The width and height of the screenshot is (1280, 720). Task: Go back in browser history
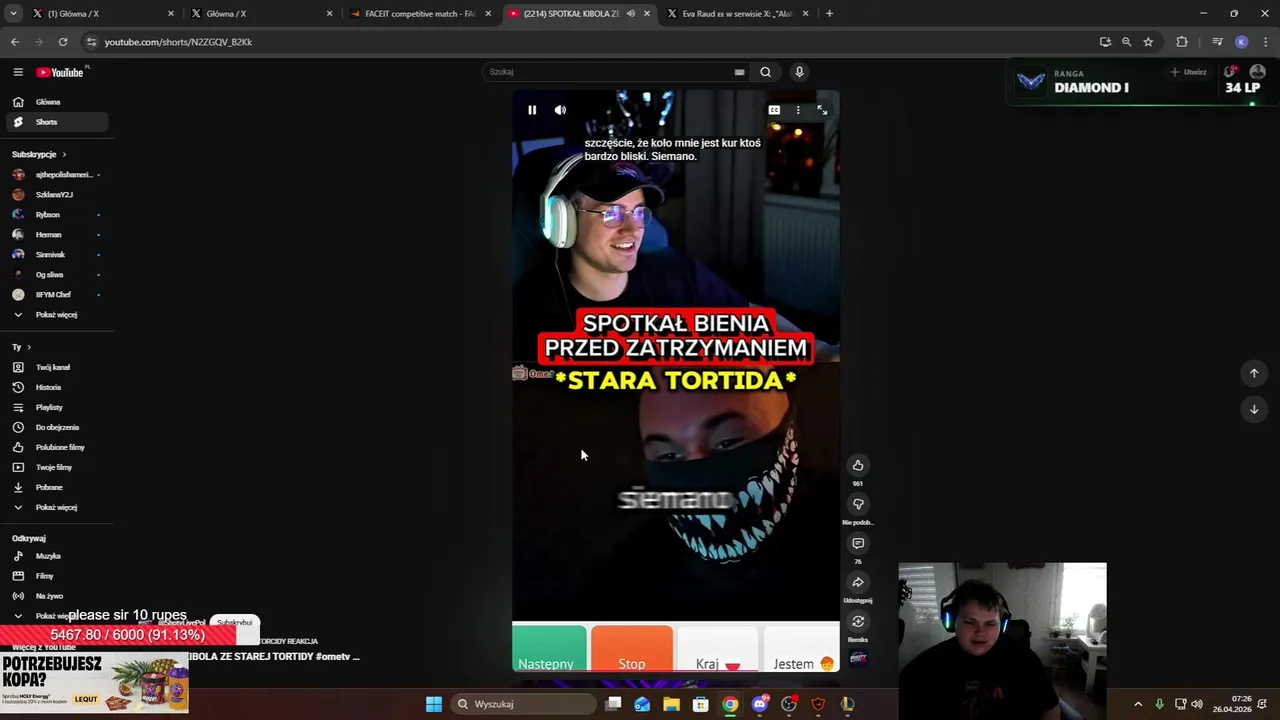pyautogui.click(x=15, y=42)
